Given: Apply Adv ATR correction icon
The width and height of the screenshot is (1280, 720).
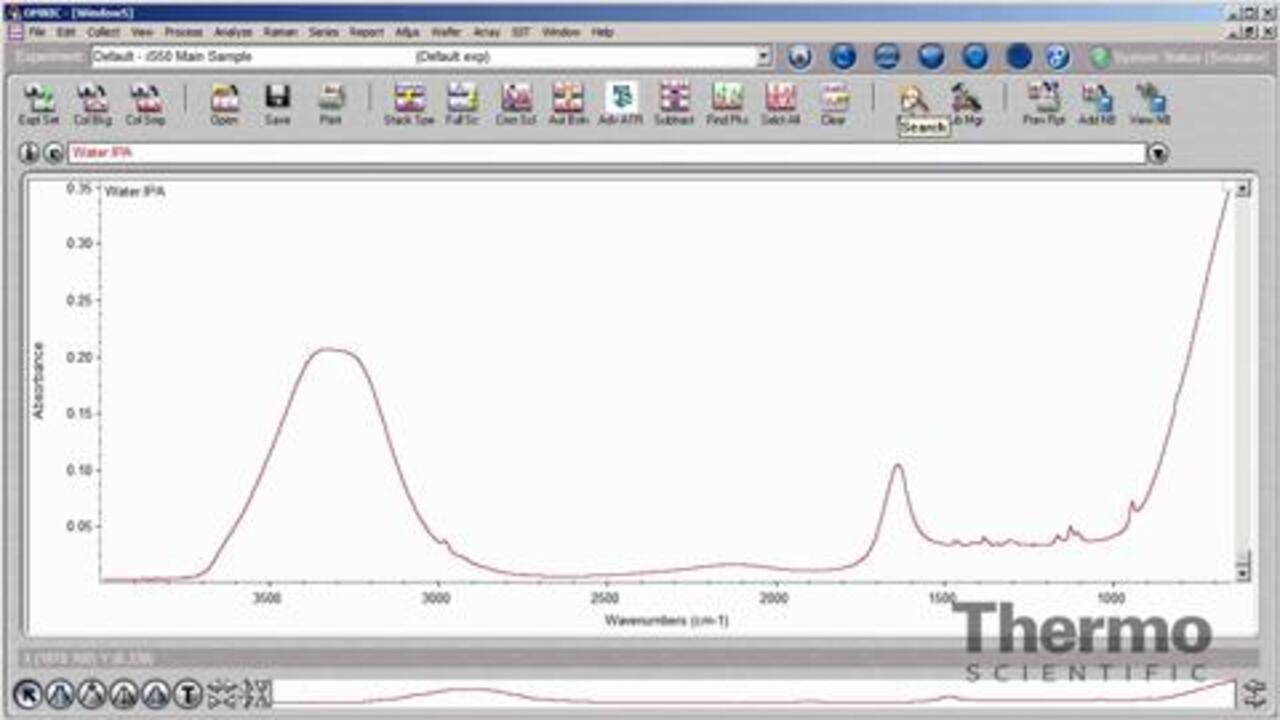Looking at the screenshot, I should pos(621,102).
